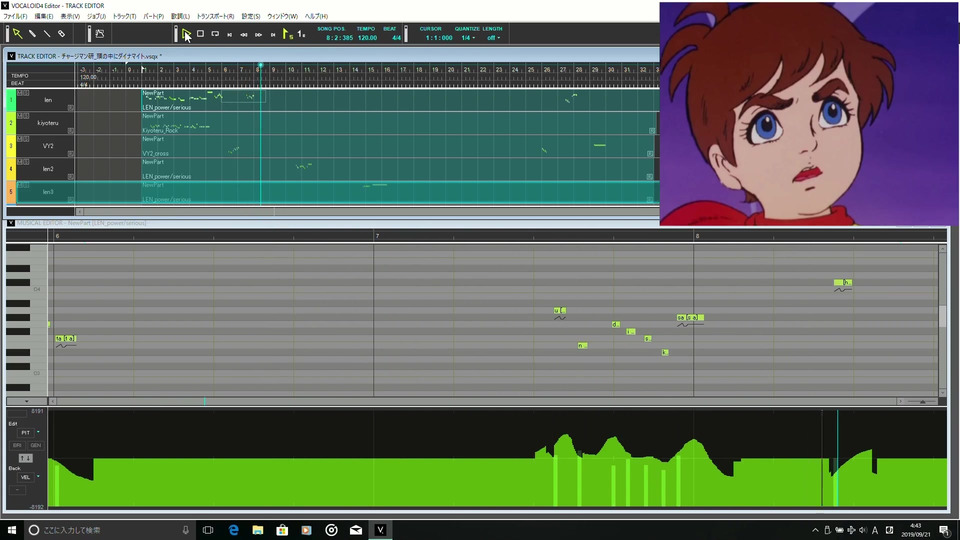Viewport: 960px width, 540px height.
Task: Select the arrow pointer tool
Action: pyautogui.click(x=17, y=34)
